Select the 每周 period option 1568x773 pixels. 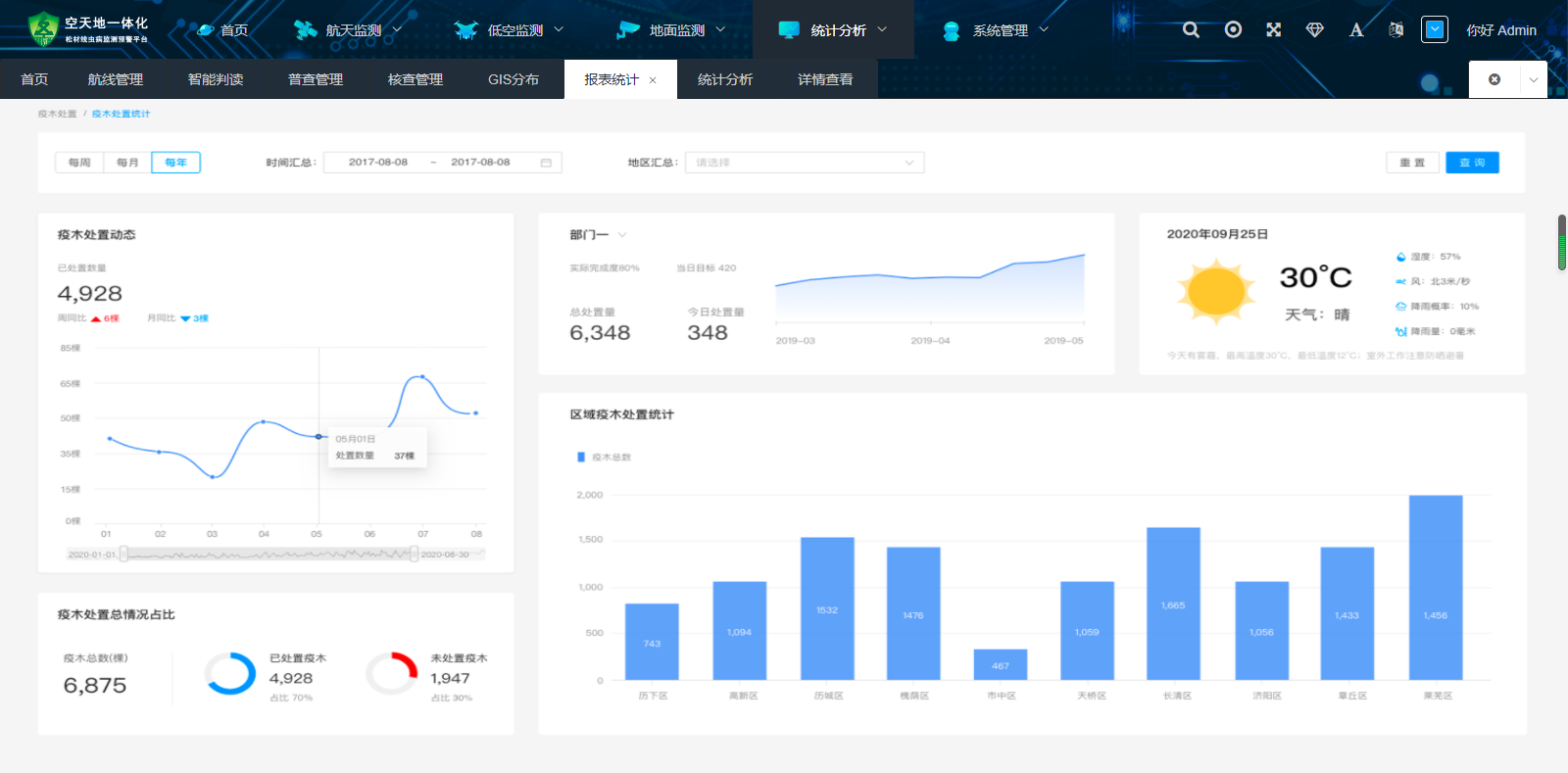point(79,163)
